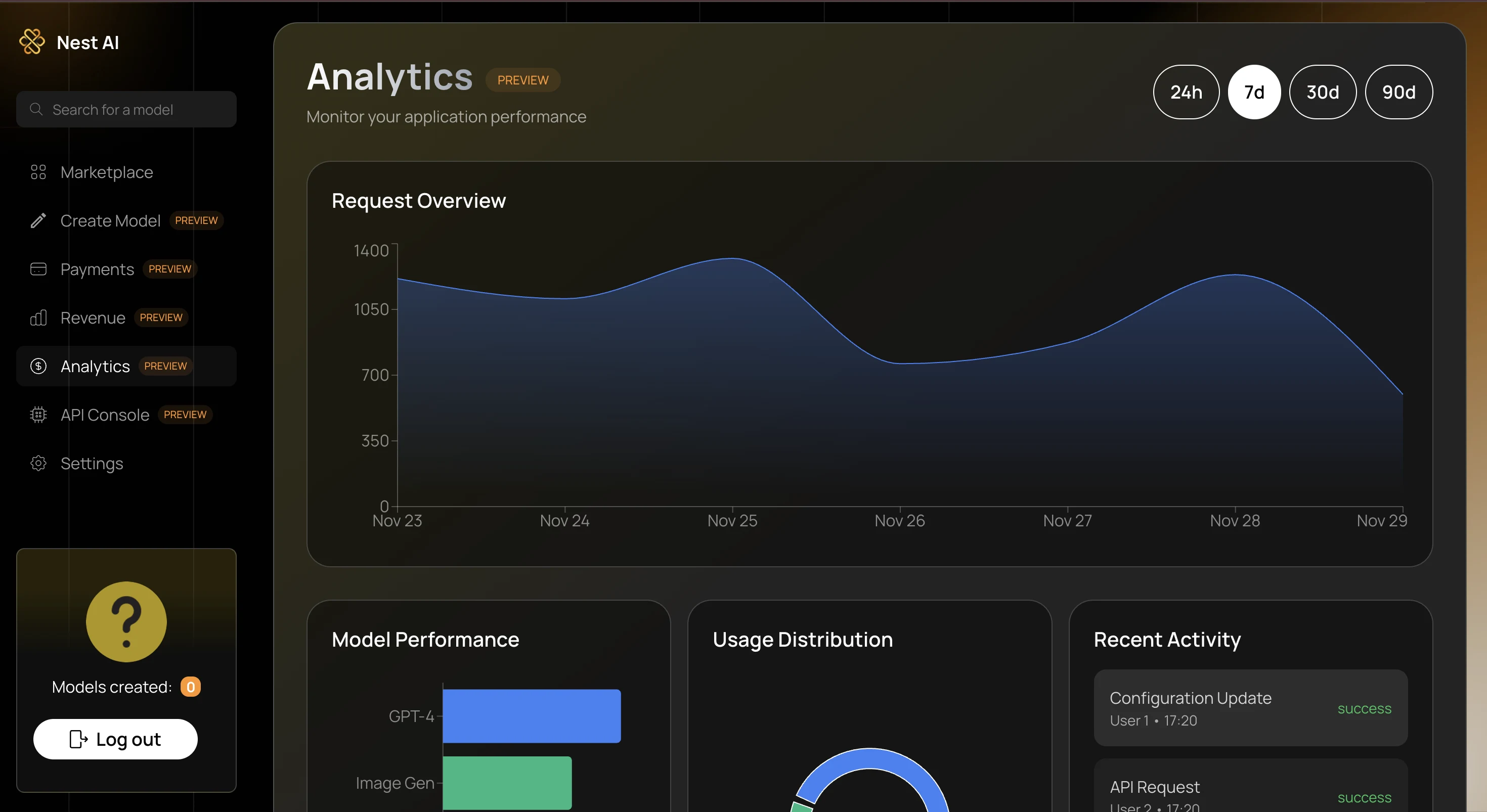Open the Settings menu item
The width and height of the screenshot is (1487, 812).
(x=92, y=463)
